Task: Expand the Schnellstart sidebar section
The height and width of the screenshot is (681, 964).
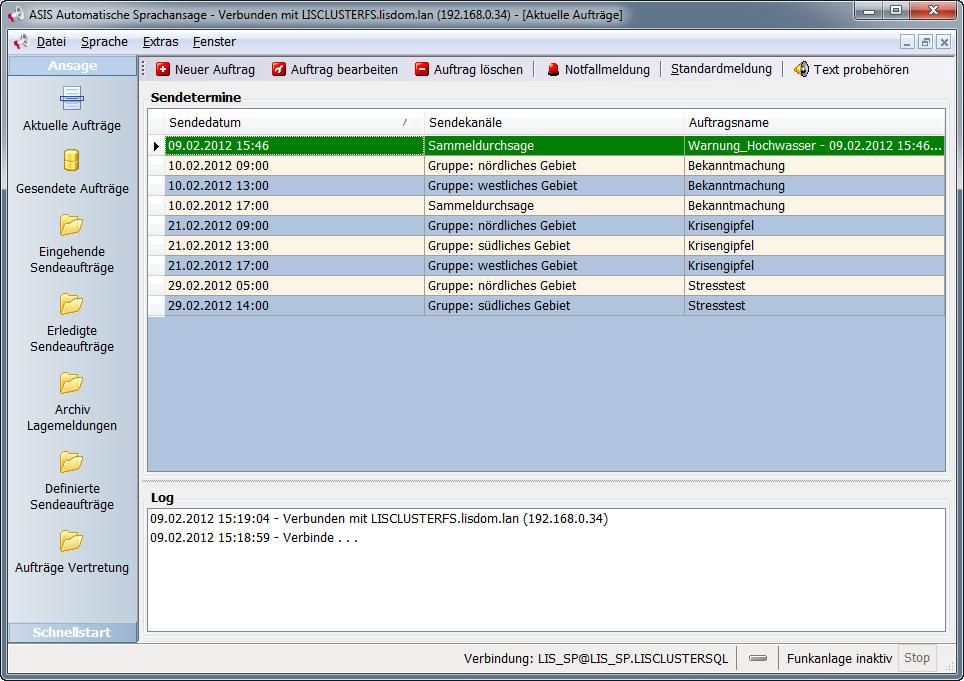Action: pos(72,633)
